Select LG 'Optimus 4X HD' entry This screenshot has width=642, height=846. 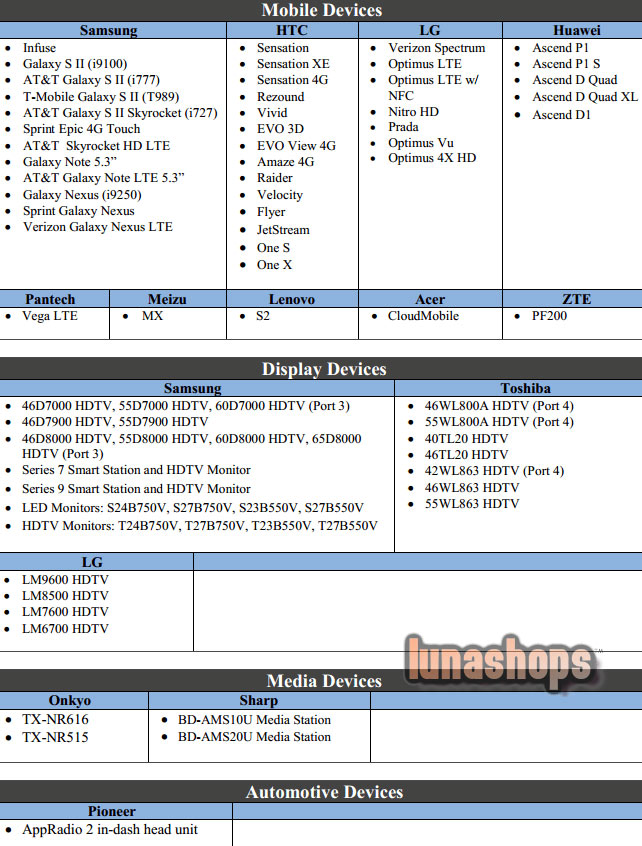(432, 158)
